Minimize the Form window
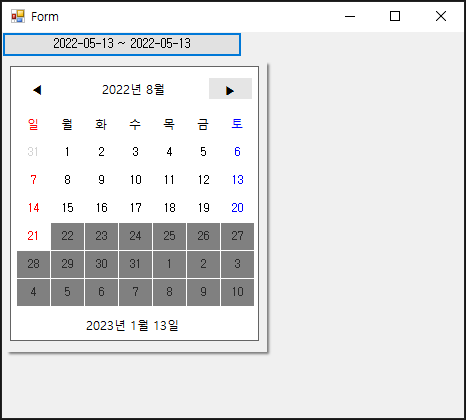The height and width of the screenshot is (420, 466). pos(350,16)
